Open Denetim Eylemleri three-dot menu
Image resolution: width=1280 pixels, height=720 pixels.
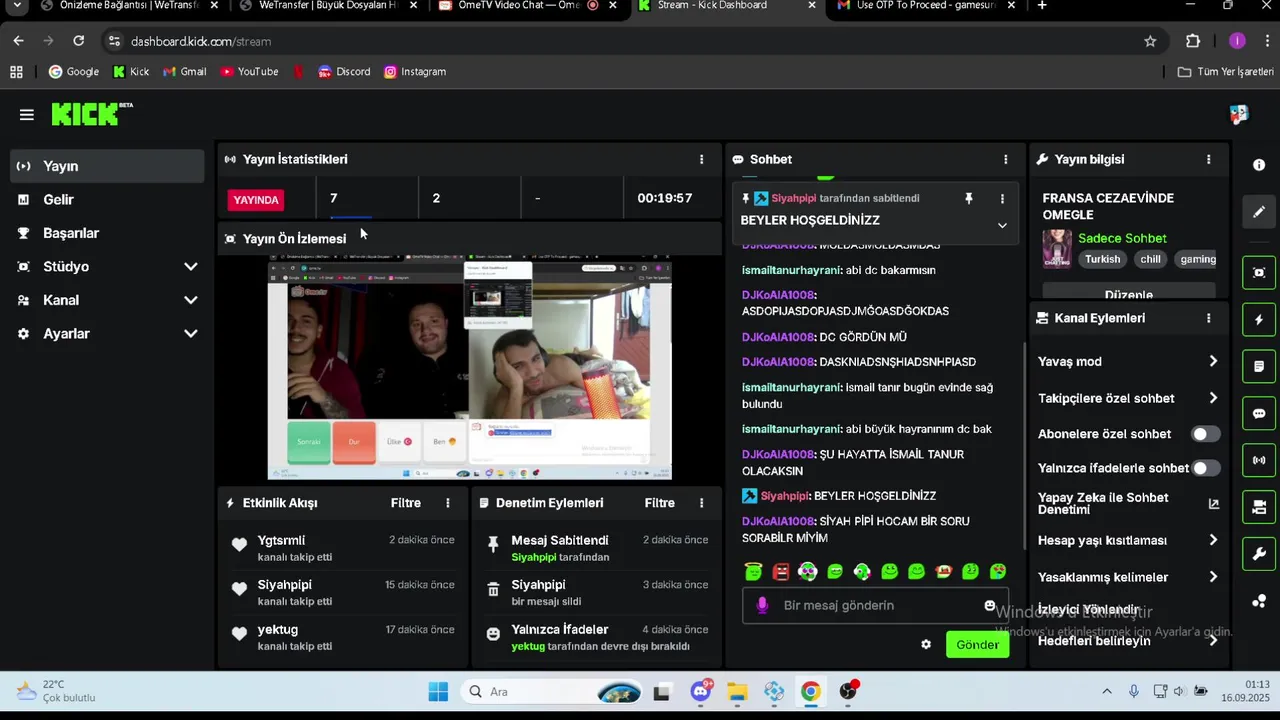pos(701,503)
